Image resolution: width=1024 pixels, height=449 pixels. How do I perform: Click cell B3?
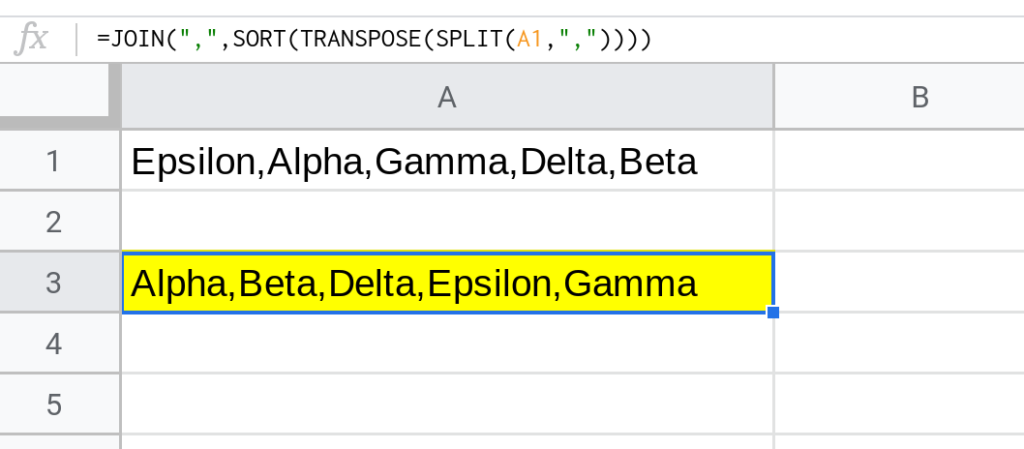pyautogui.click(x=899, y=283)
